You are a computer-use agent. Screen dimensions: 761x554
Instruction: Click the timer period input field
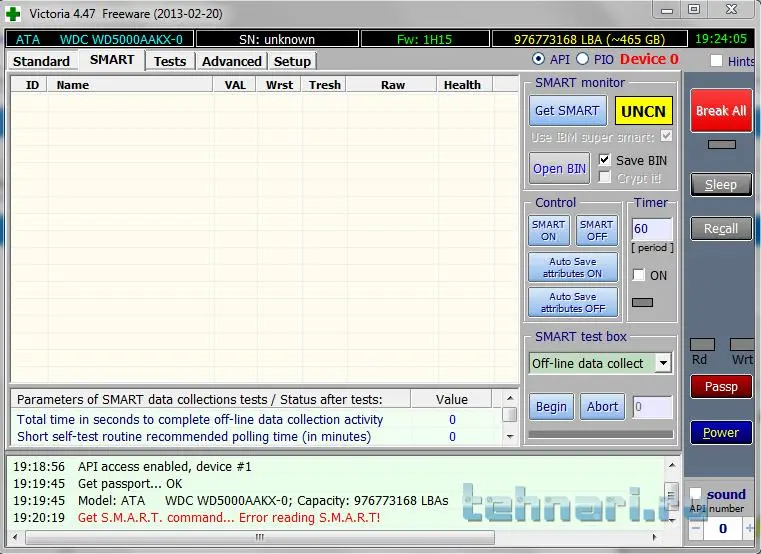coord(652,229)
